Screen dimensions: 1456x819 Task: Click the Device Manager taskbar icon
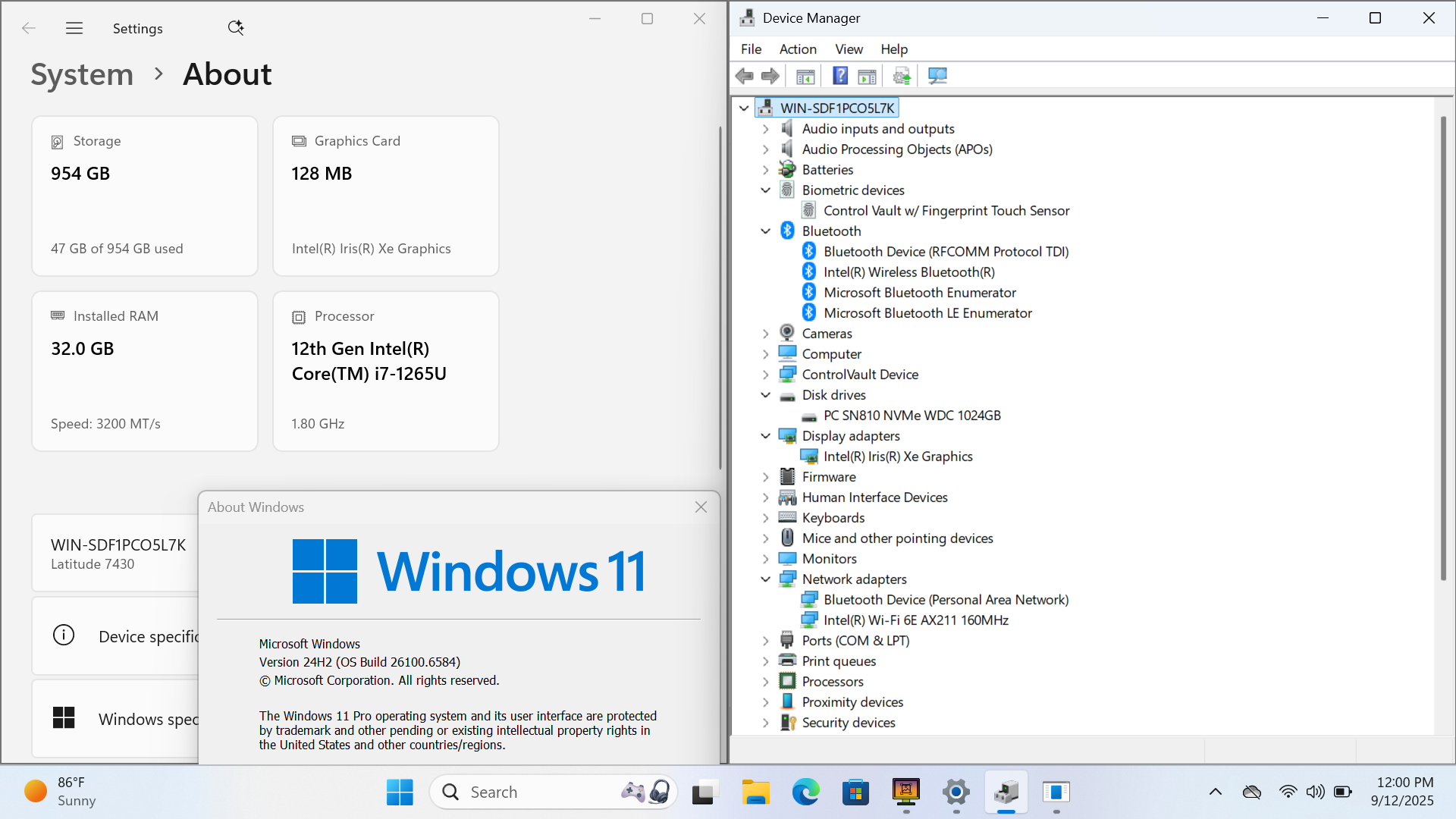tap(1006, 792)
